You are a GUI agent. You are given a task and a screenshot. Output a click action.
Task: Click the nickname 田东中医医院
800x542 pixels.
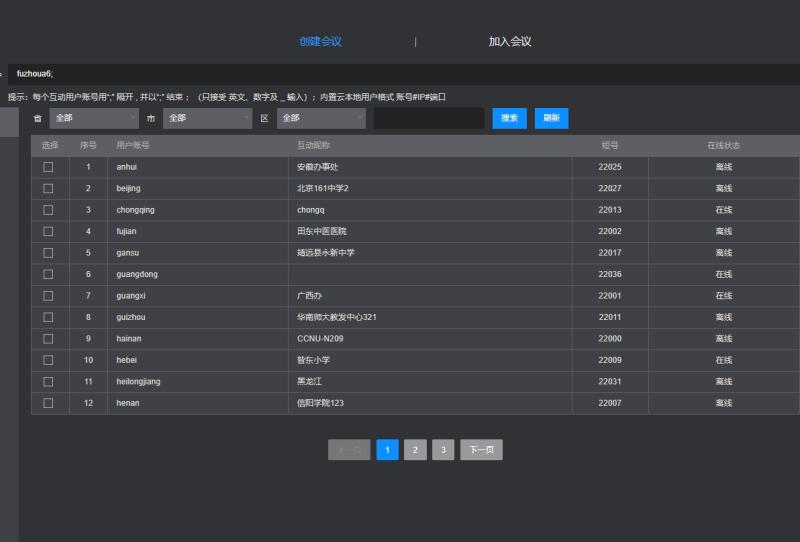[322, 231]
